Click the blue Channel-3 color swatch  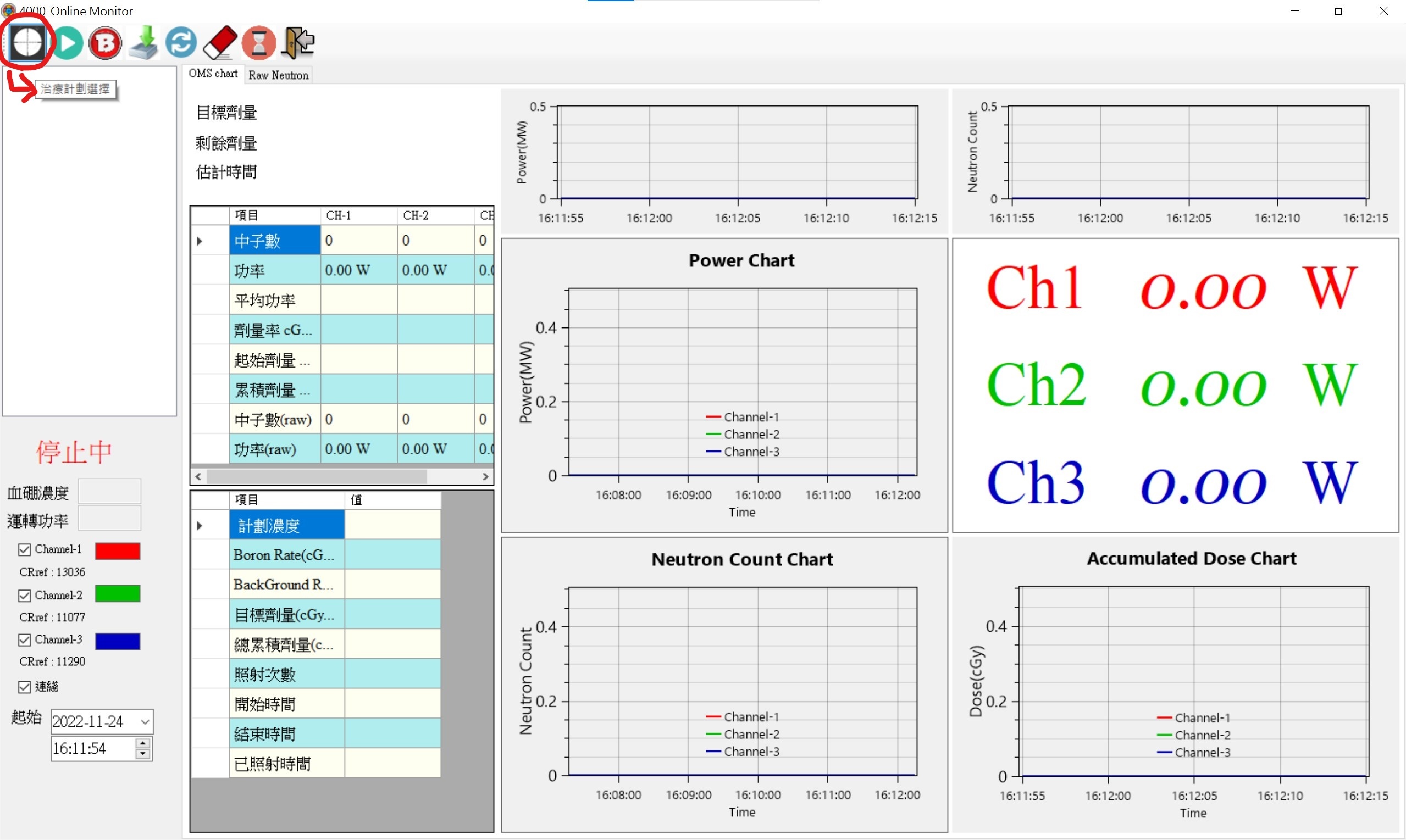tap(118, 641)
